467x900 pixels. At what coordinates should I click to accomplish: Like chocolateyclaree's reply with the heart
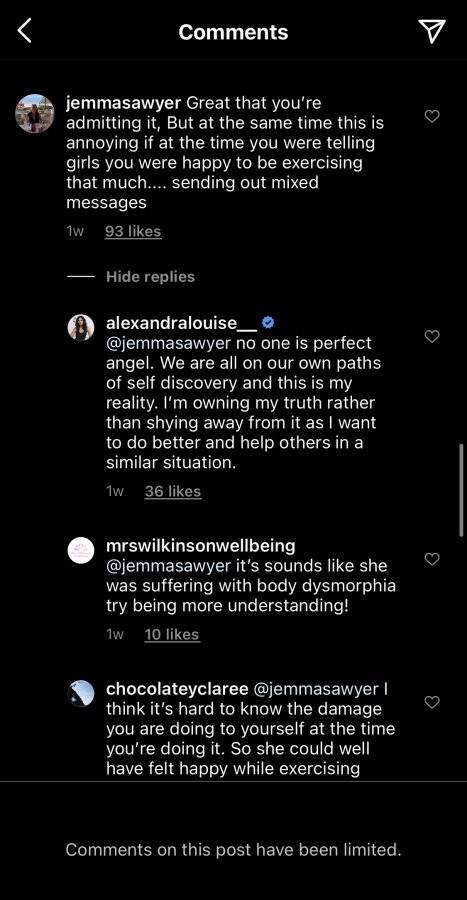[x=432, y=702]
